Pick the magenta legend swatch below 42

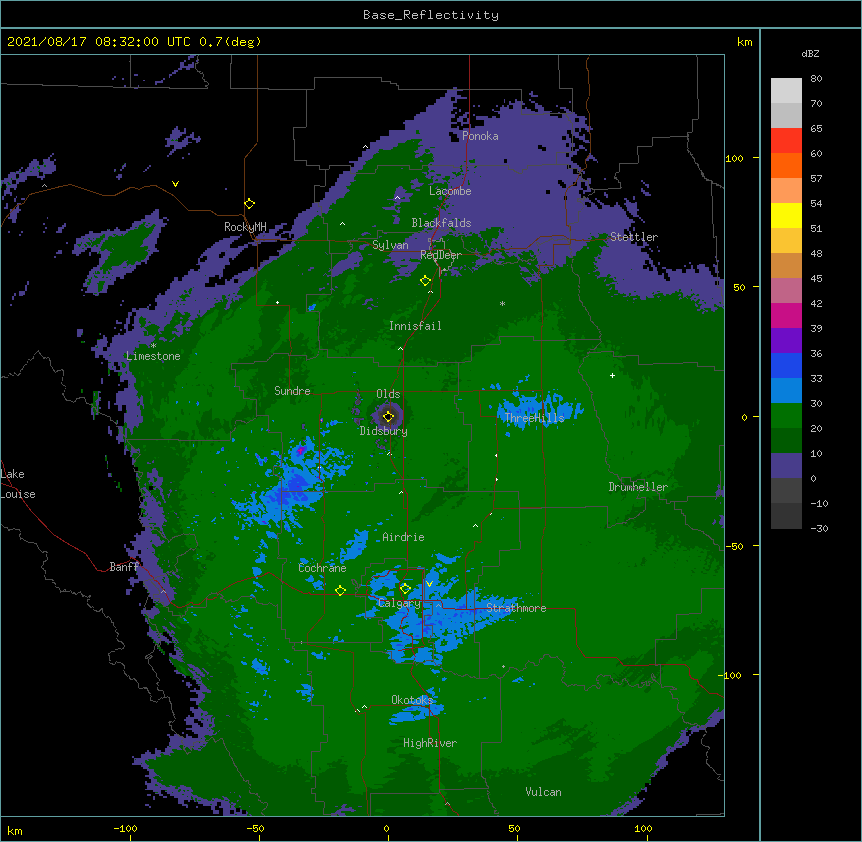point(786,315)
